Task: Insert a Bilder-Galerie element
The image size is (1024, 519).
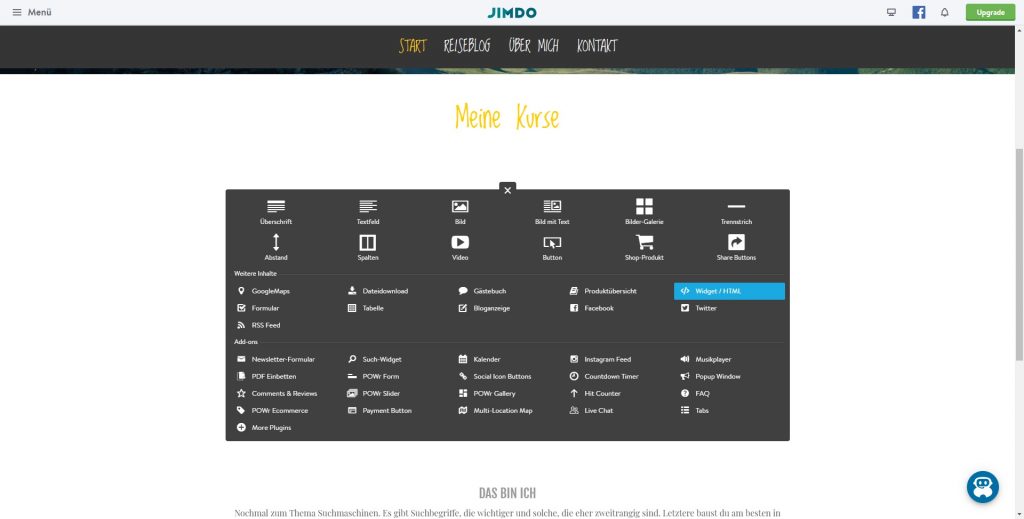Action: 644,211
